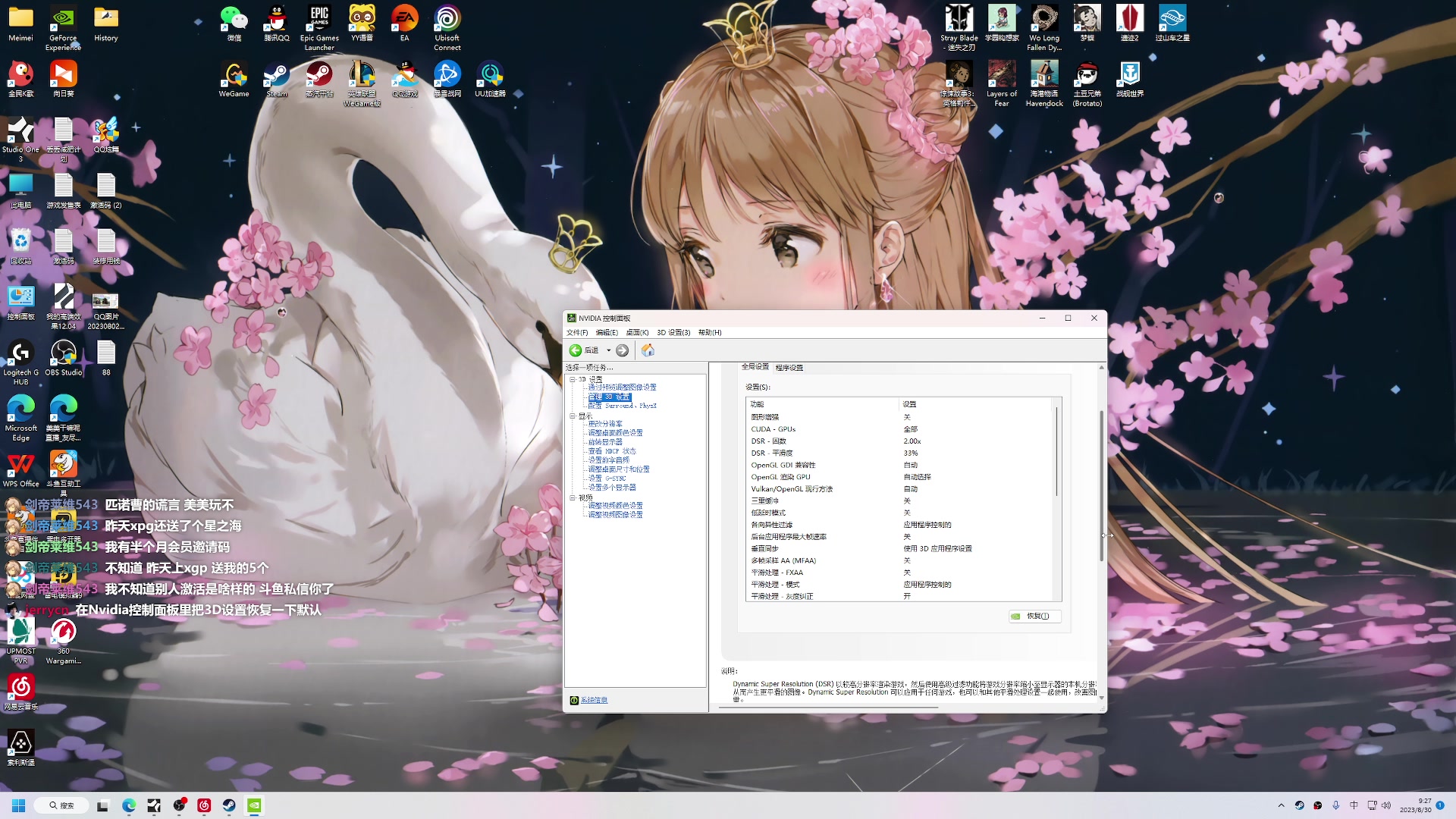The width and height of the screenshot is (1456, 819).
Task: Open the Epic Games Launcher desktop icon
Action: coord(319,28)
